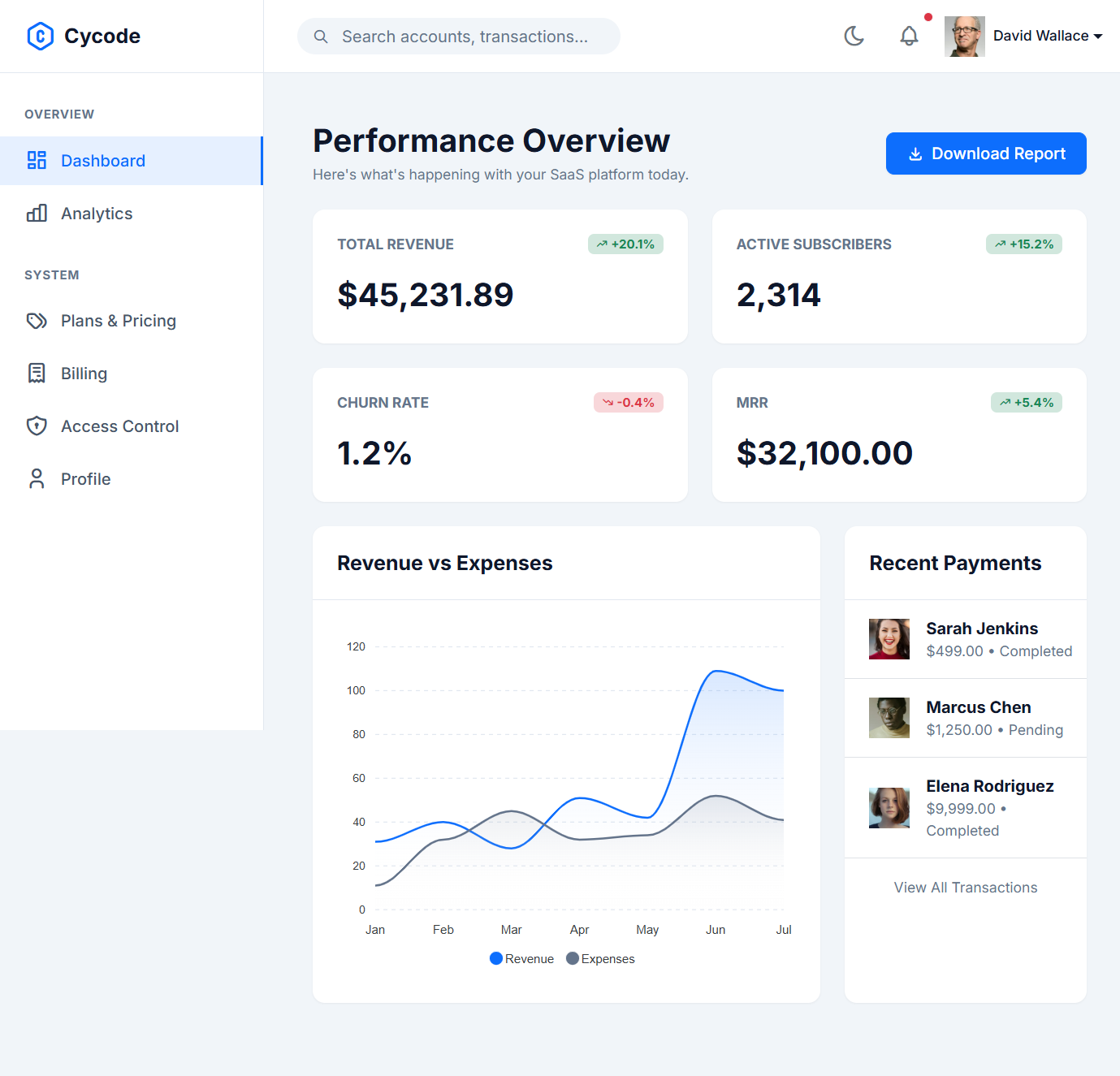The height and width of the screenshot is (1076, 1120).
Task: Switch to the Analytics sidebar item
Action: coord(96,213)
